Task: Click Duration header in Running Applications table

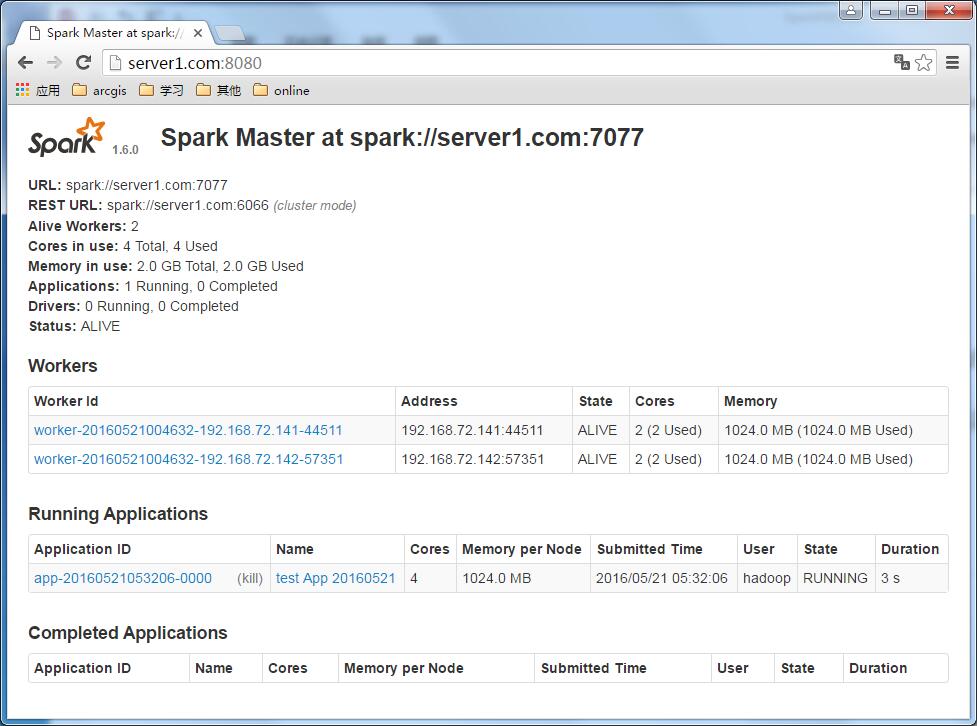Action: [x=910, y=549]
